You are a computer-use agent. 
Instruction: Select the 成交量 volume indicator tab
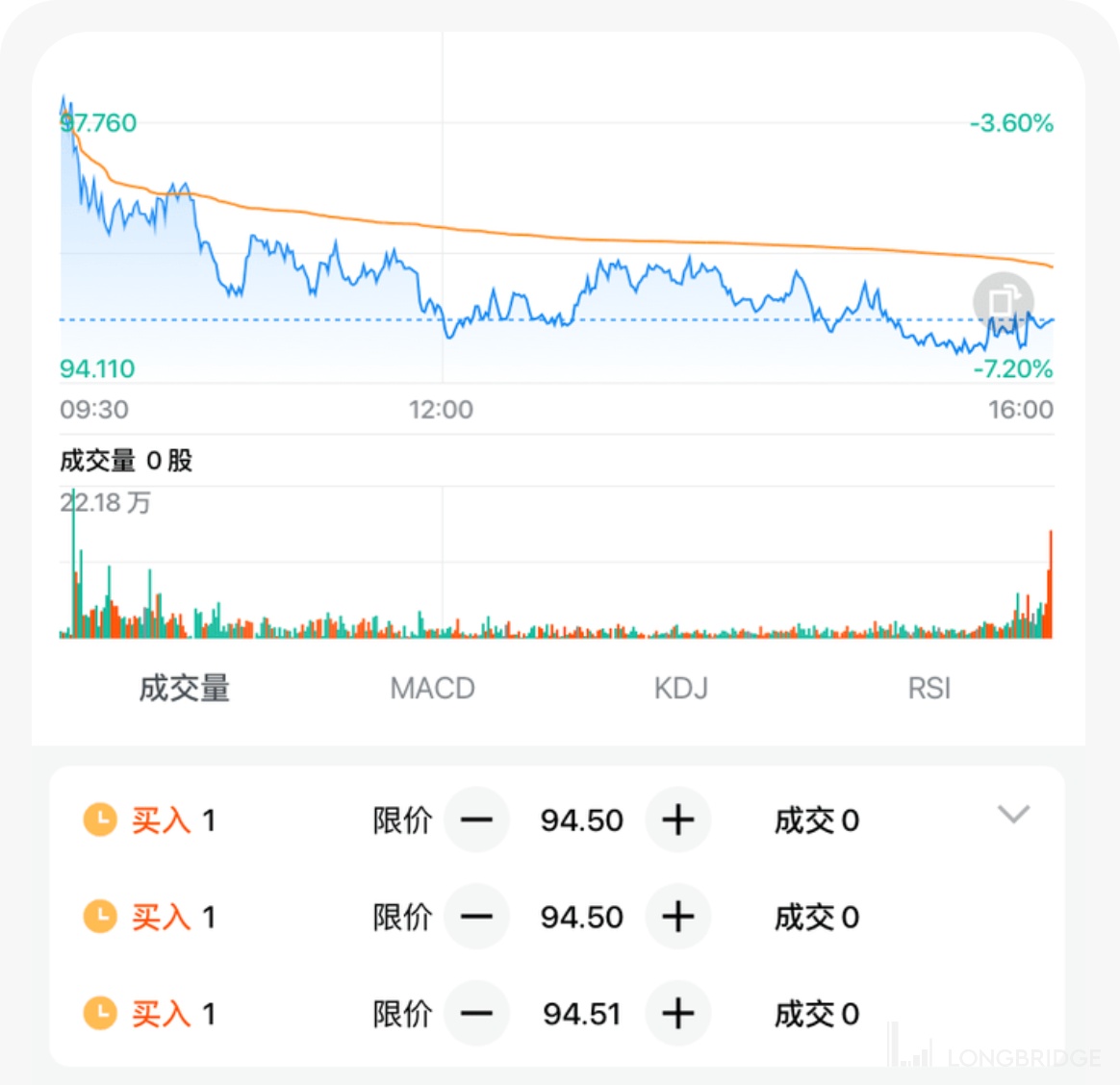point(184,689)
